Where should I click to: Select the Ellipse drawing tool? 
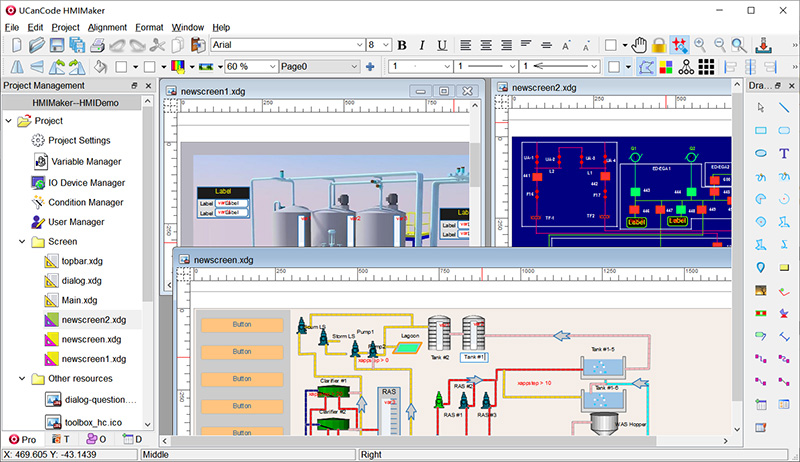[761, 153]
